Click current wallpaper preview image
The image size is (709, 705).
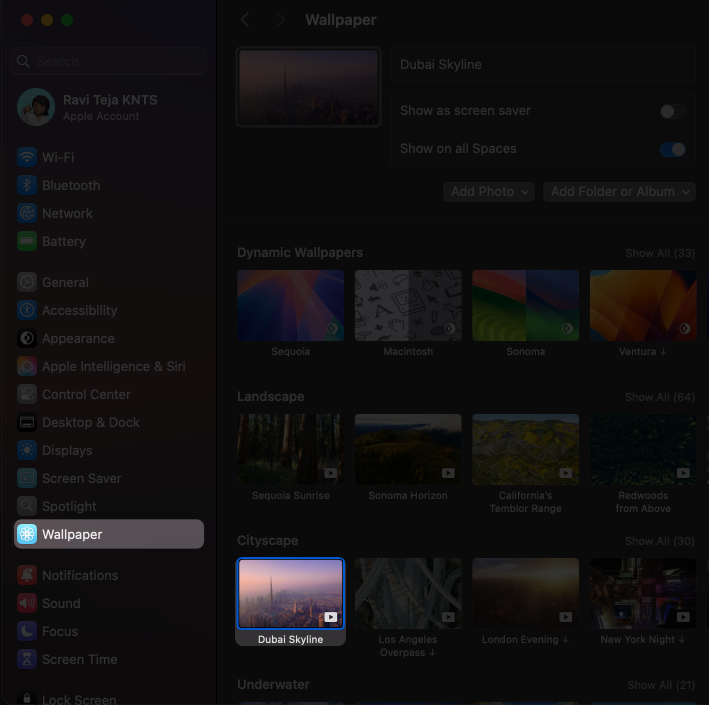tap(308, 87)
